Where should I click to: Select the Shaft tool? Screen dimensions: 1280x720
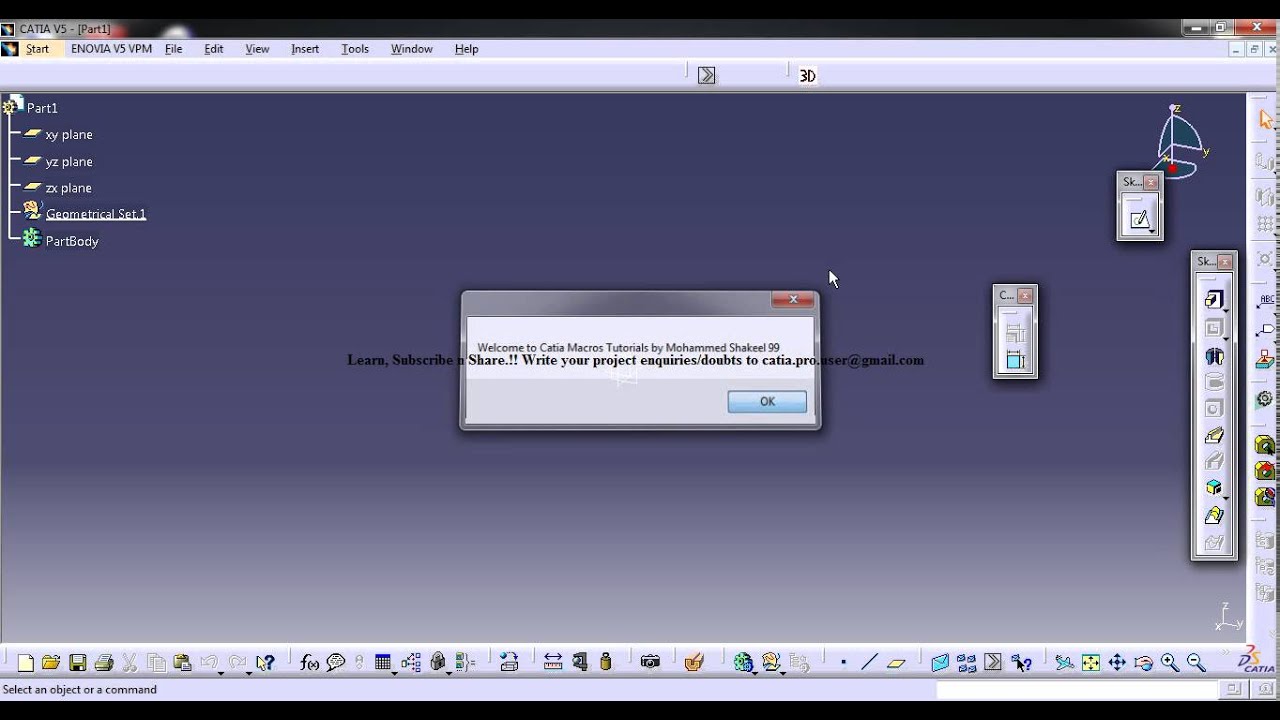(x=1214, y=356)
